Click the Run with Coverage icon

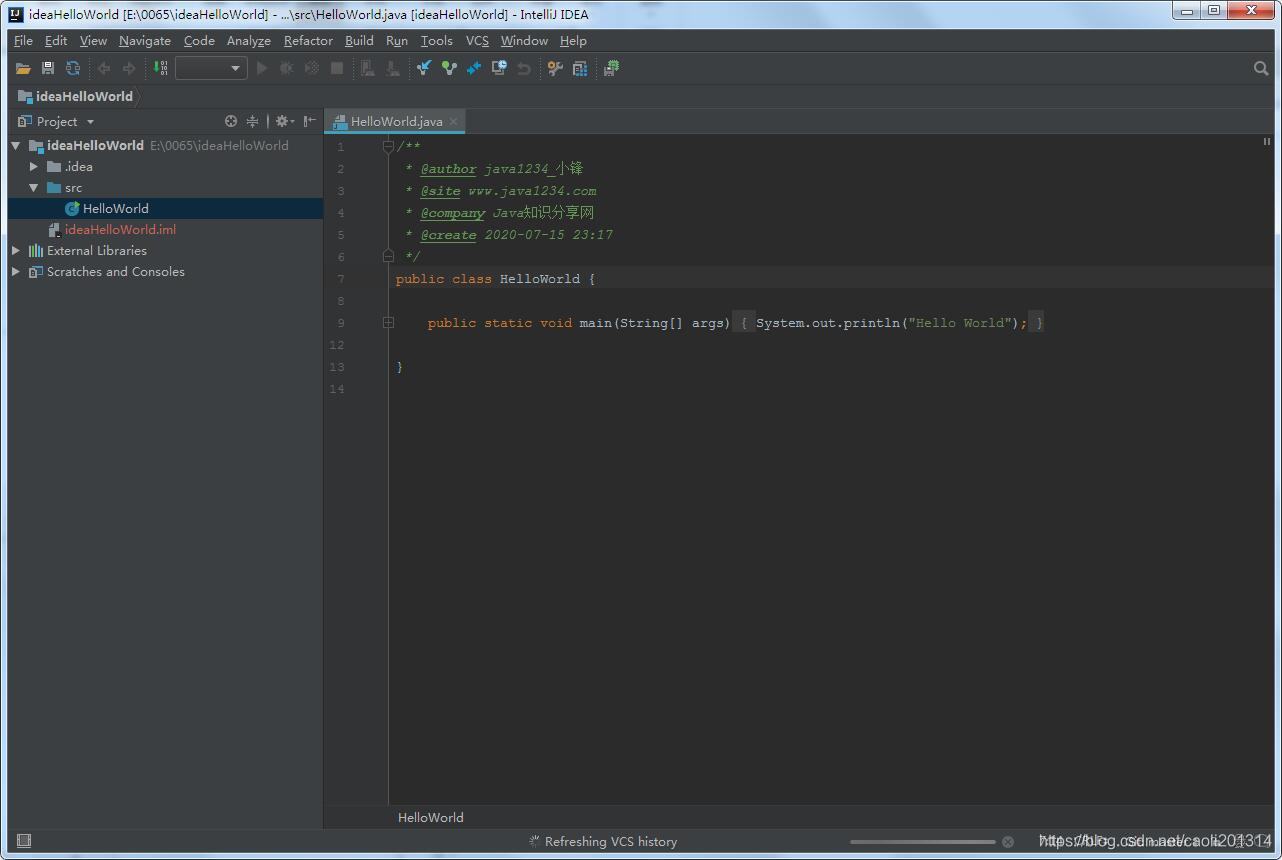coord(312,68)
